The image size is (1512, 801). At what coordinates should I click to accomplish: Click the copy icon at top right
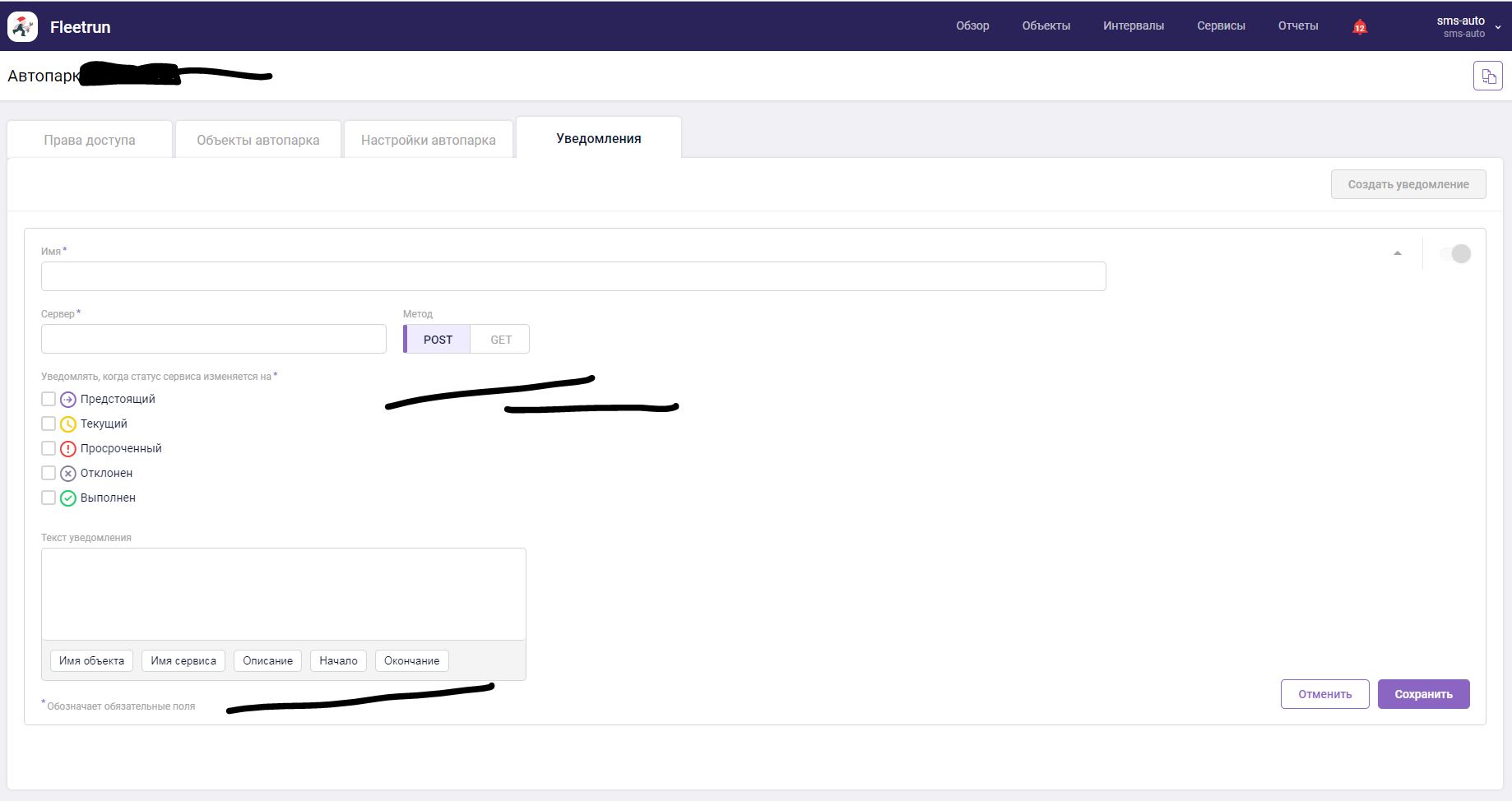(1487, 76)
